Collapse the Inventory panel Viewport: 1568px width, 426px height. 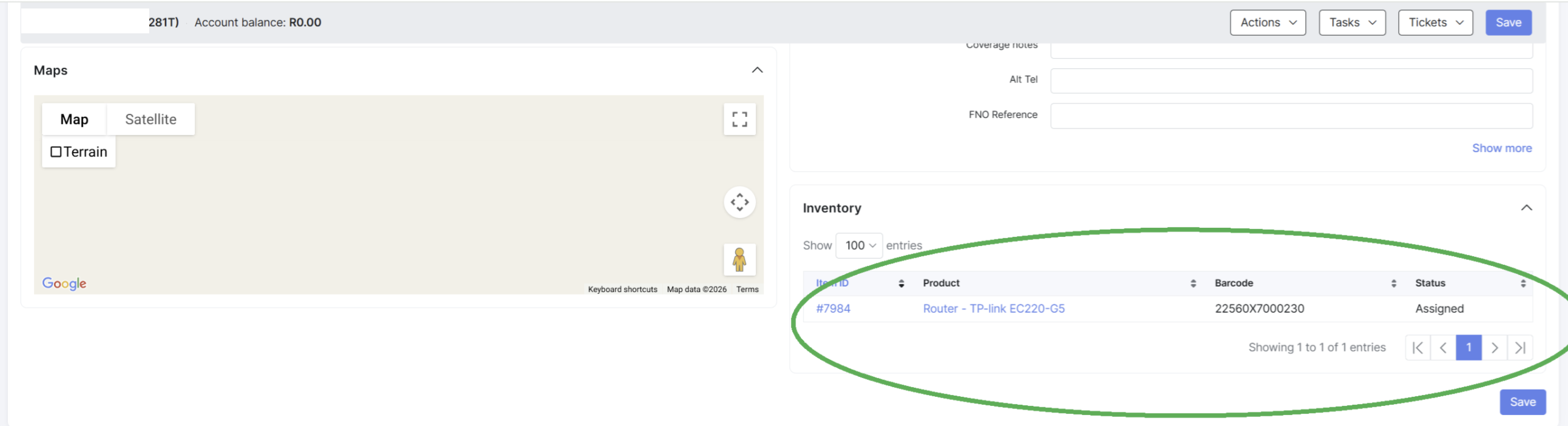coord(1526,208)
